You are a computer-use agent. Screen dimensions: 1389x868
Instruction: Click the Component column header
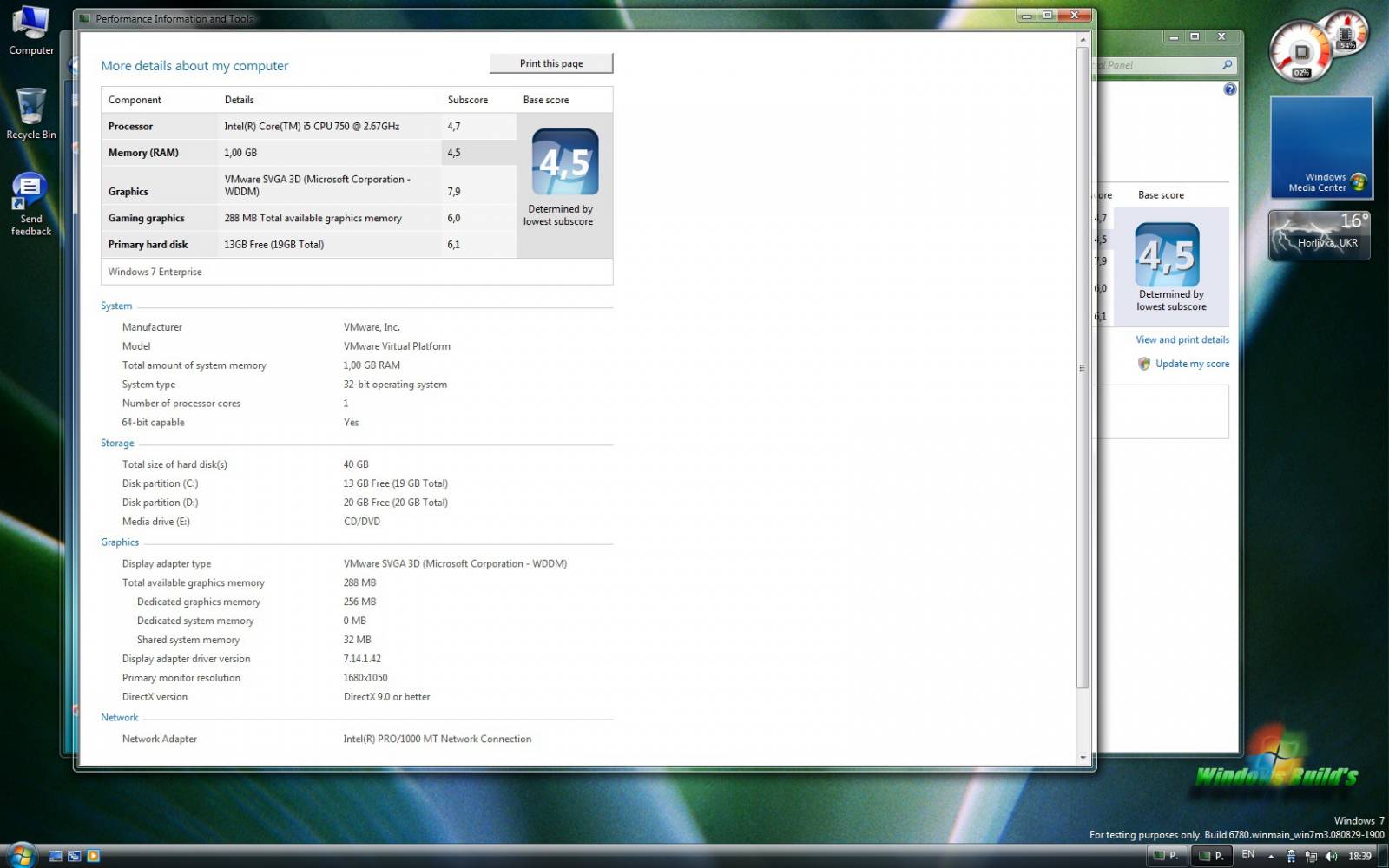point(135,100)
